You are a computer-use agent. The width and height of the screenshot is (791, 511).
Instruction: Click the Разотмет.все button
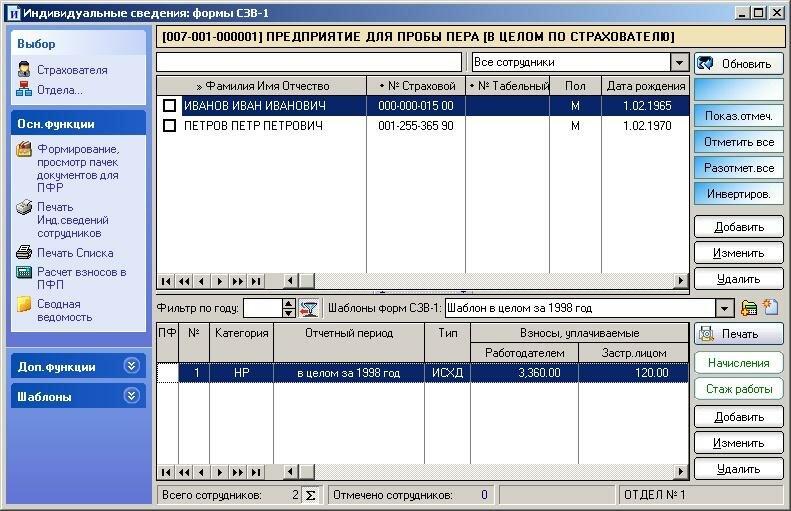pyautogui.click(x=739, y=168)
